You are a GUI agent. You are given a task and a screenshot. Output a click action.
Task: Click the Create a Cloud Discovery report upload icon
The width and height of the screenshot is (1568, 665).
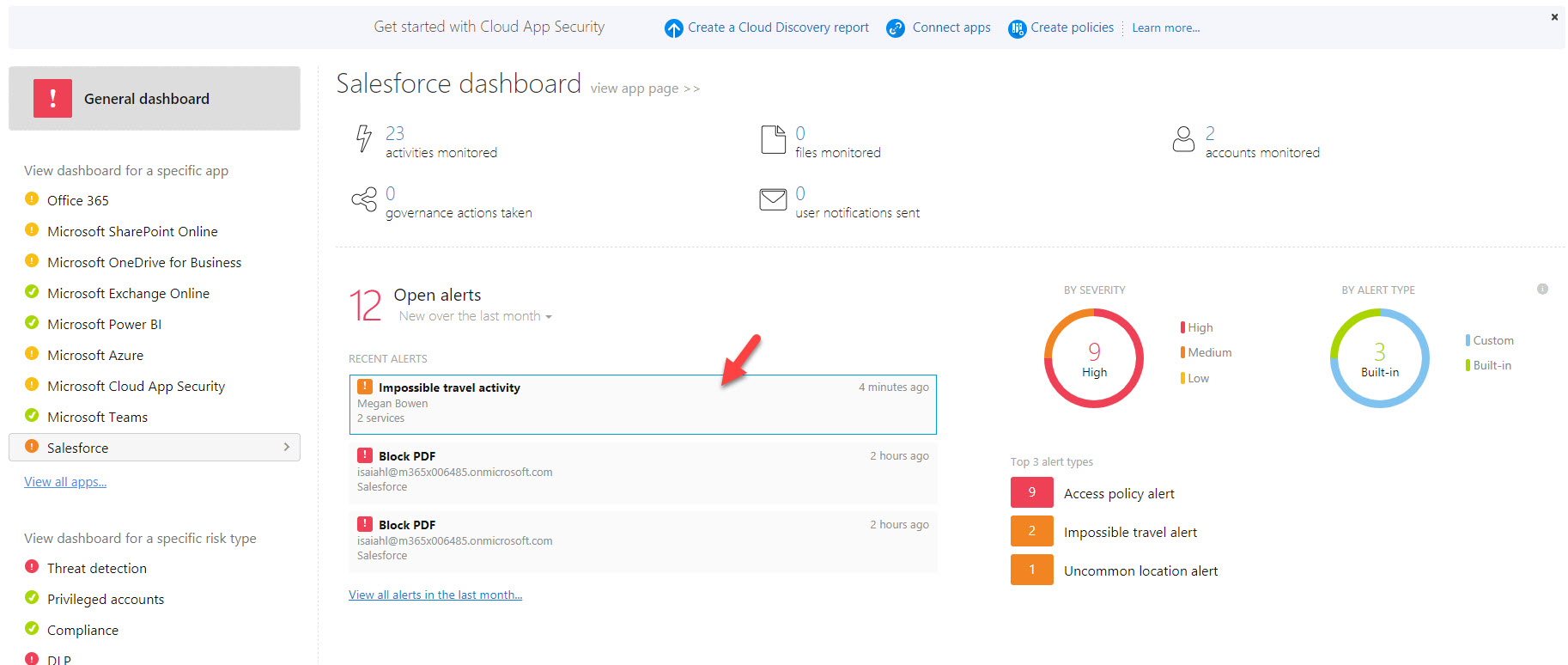674,28
